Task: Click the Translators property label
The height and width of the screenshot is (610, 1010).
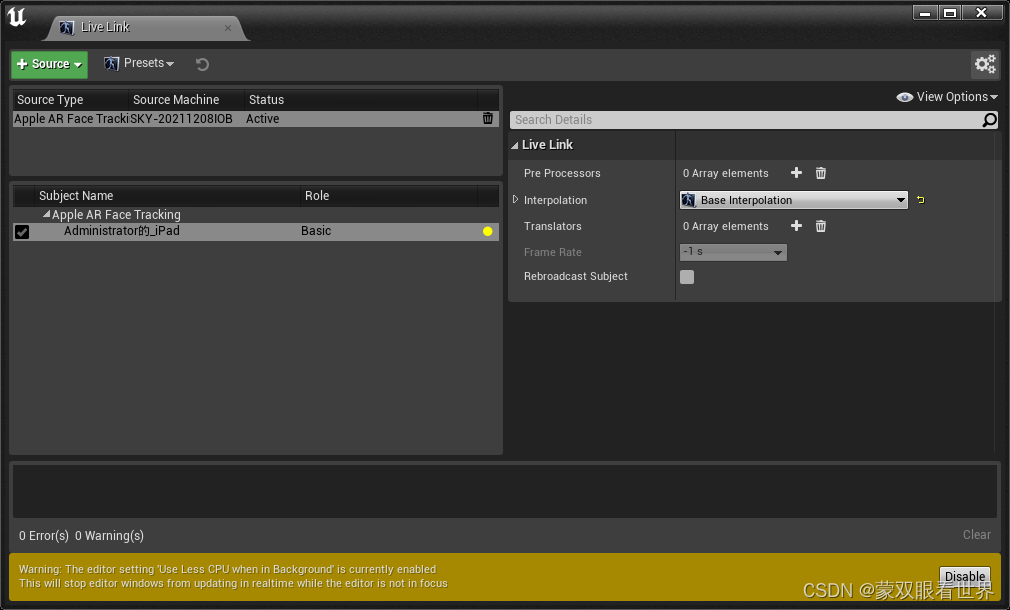Action: 553,226
